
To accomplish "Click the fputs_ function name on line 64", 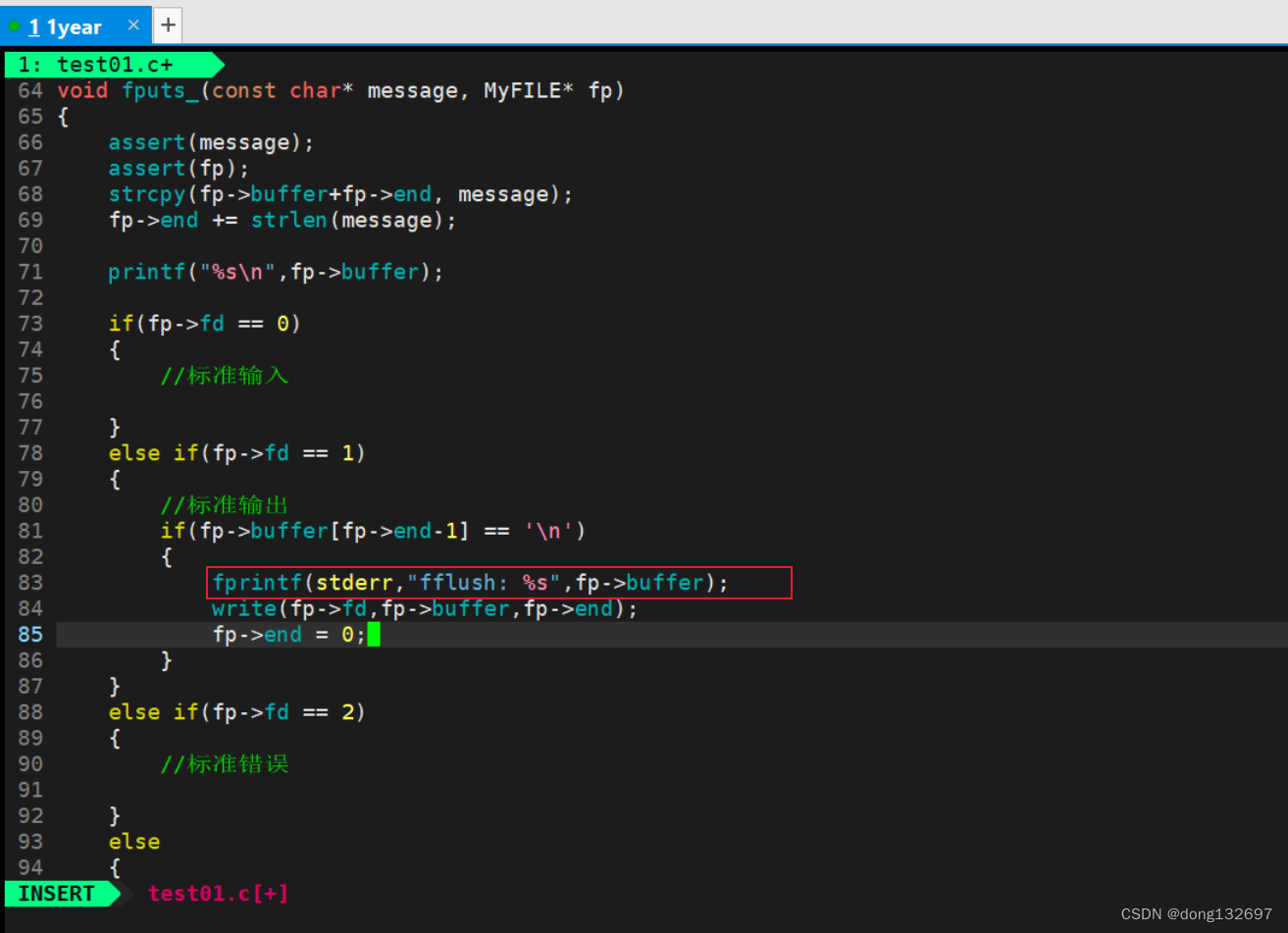I will click(x=160, y=90).
